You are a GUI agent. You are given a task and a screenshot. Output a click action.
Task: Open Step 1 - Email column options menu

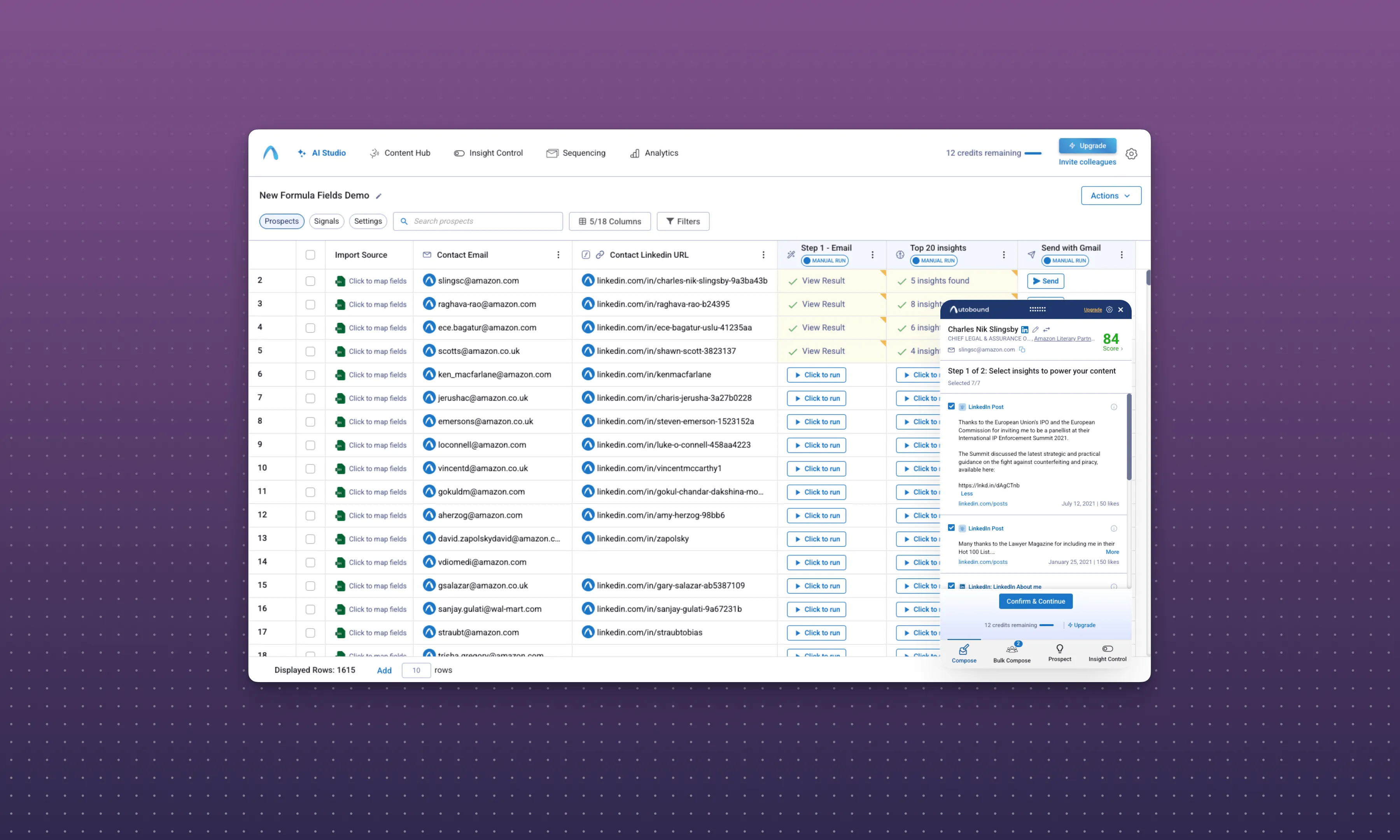(x=872, y=255)
